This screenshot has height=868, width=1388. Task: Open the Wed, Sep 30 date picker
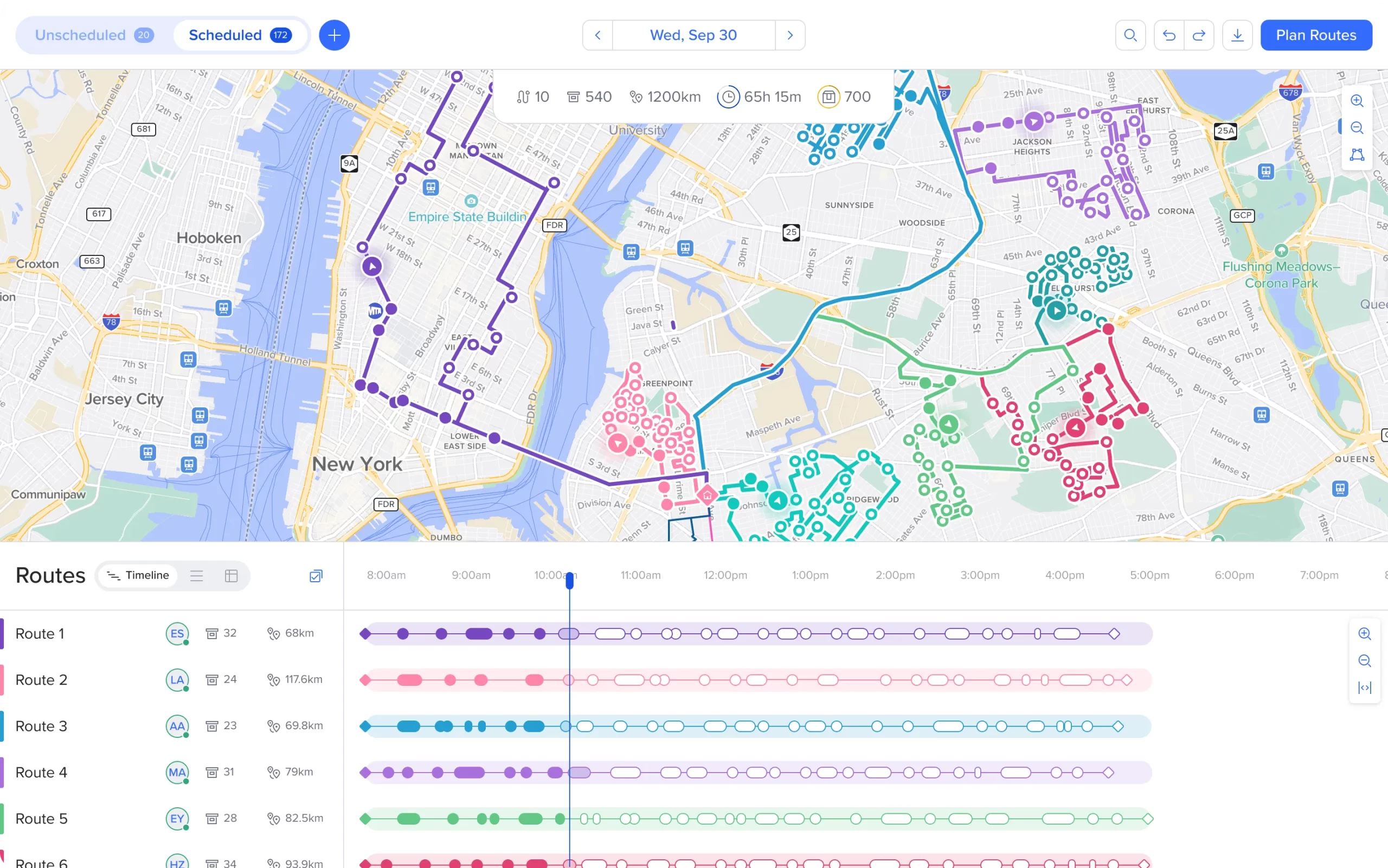point(692,35)
